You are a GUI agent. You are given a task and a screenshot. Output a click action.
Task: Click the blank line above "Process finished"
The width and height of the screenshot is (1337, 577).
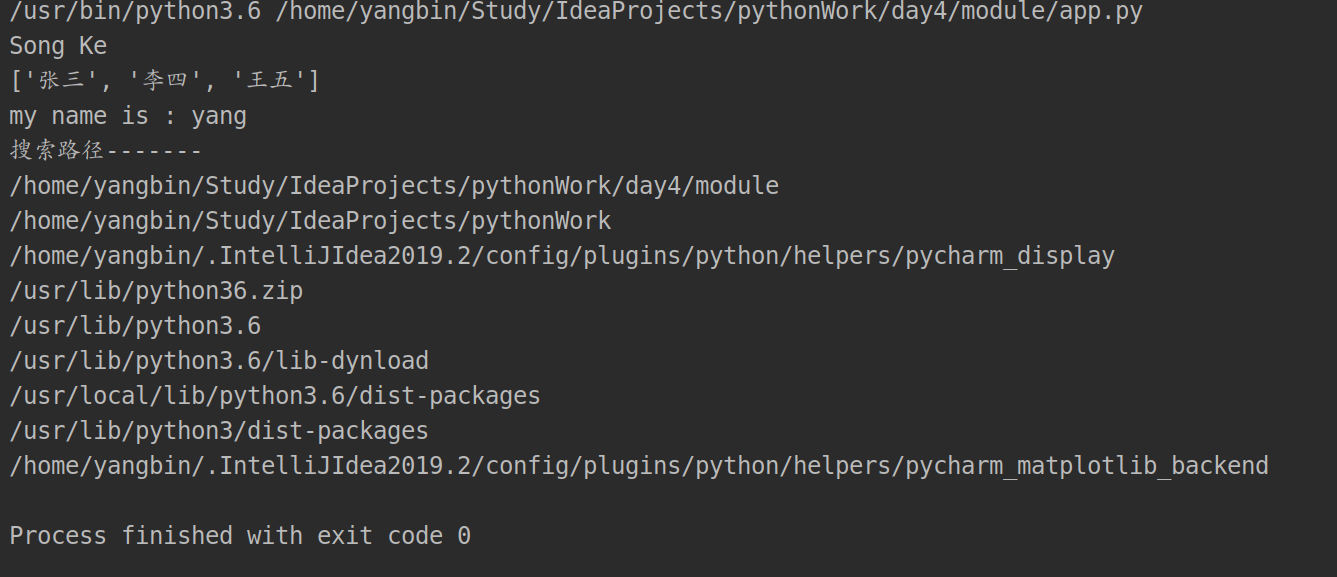pyautogui.click(x=668, y=501)
